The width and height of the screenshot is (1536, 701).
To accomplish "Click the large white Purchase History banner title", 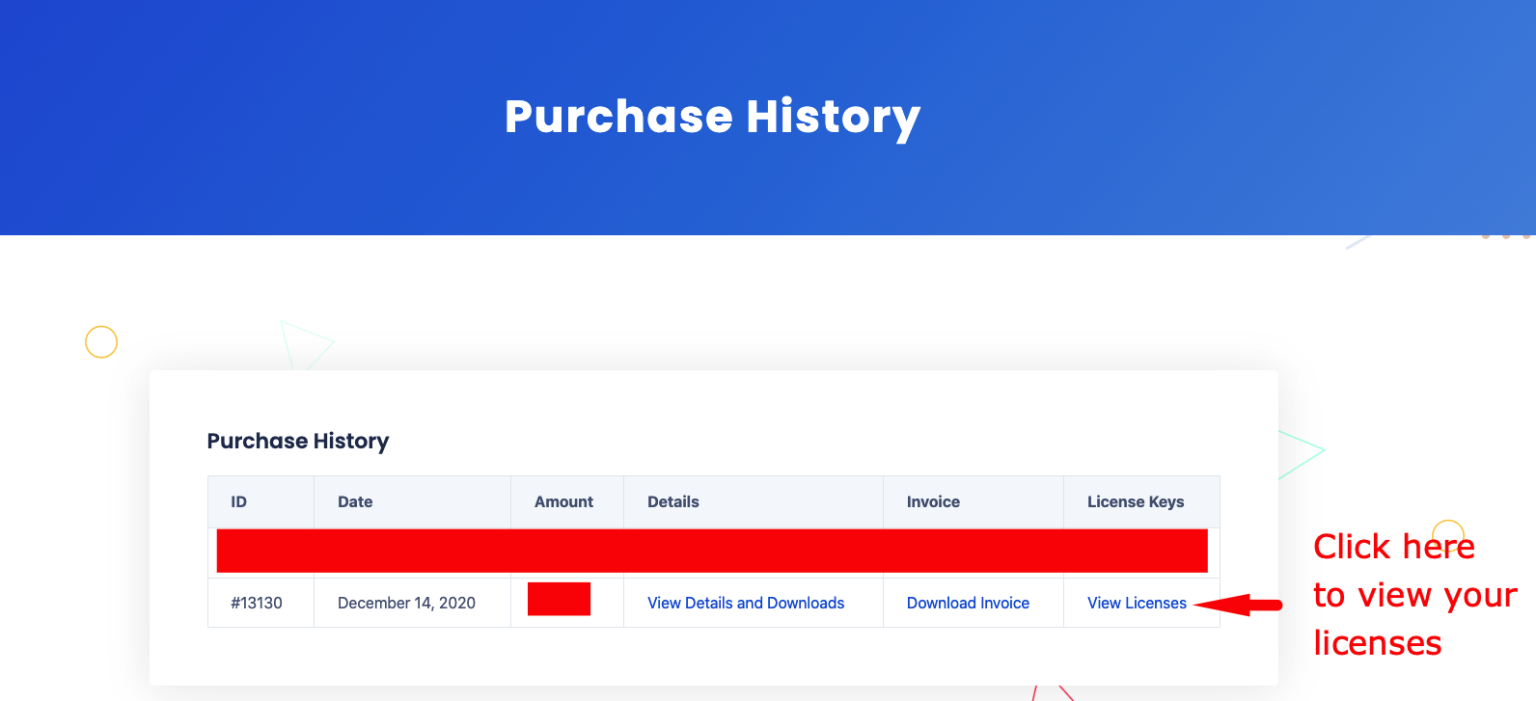I will click(x=712, y=116).
